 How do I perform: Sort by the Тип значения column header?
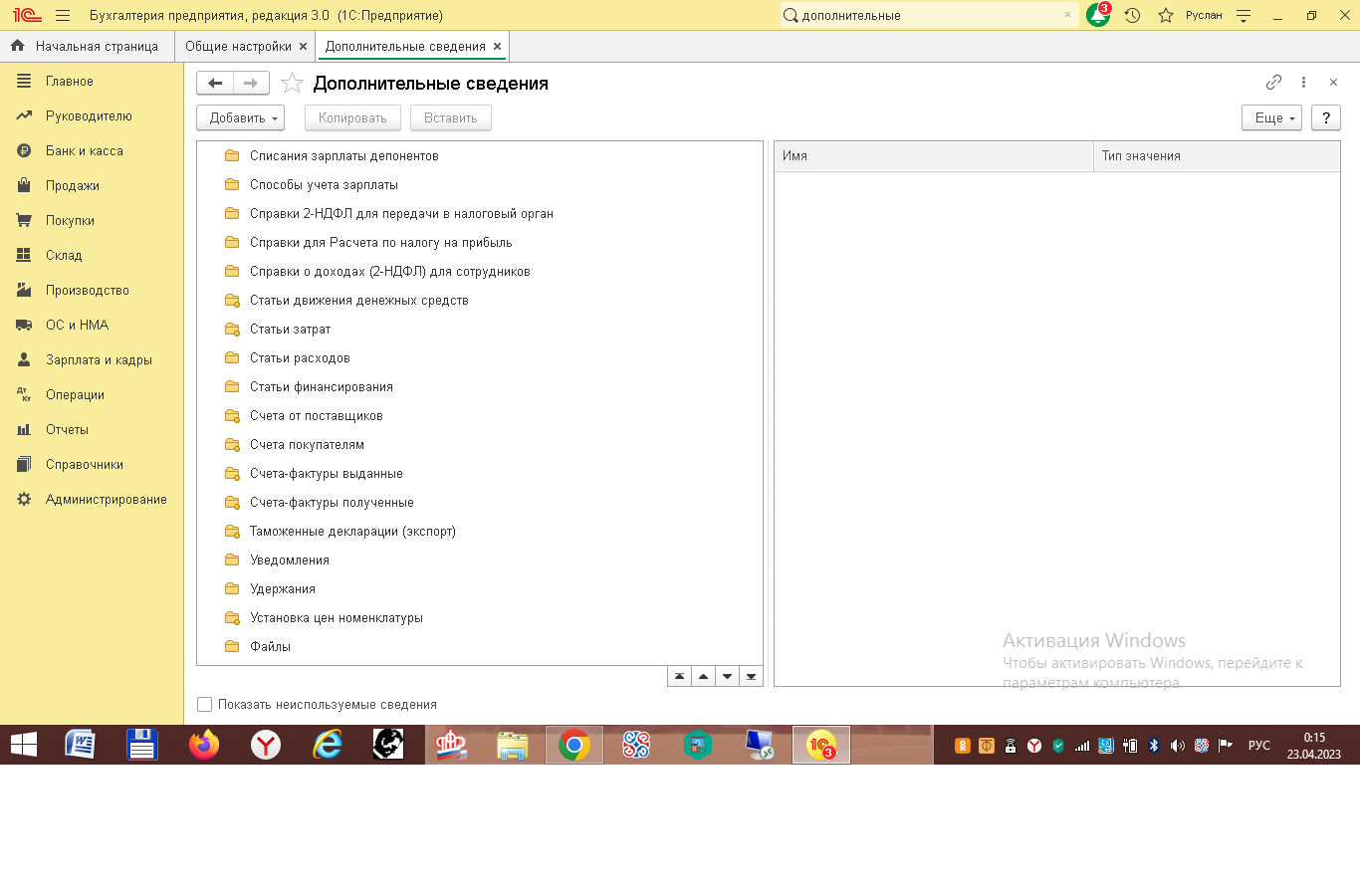click(1217, 155)
